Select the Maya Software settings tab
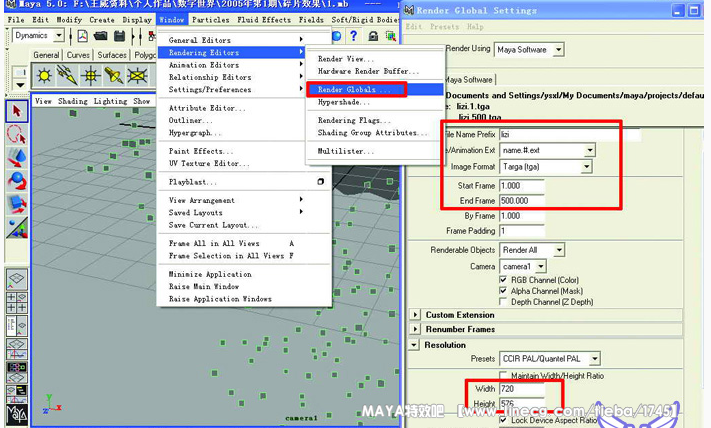This screenshot has width=711, height=428. [x=469, y=80]
